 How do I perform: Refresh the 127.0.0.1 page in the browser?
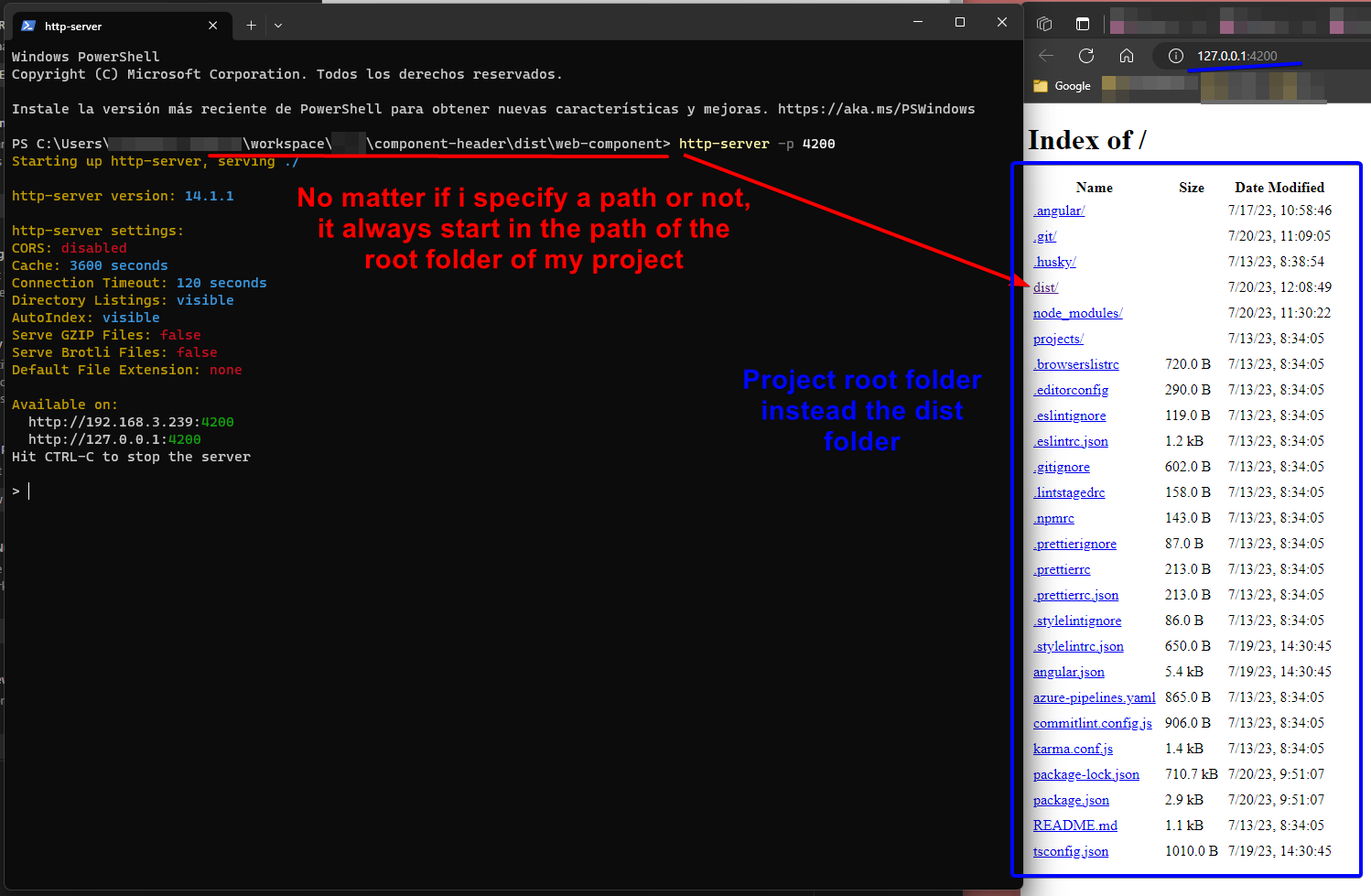[x=1086, y=56]
